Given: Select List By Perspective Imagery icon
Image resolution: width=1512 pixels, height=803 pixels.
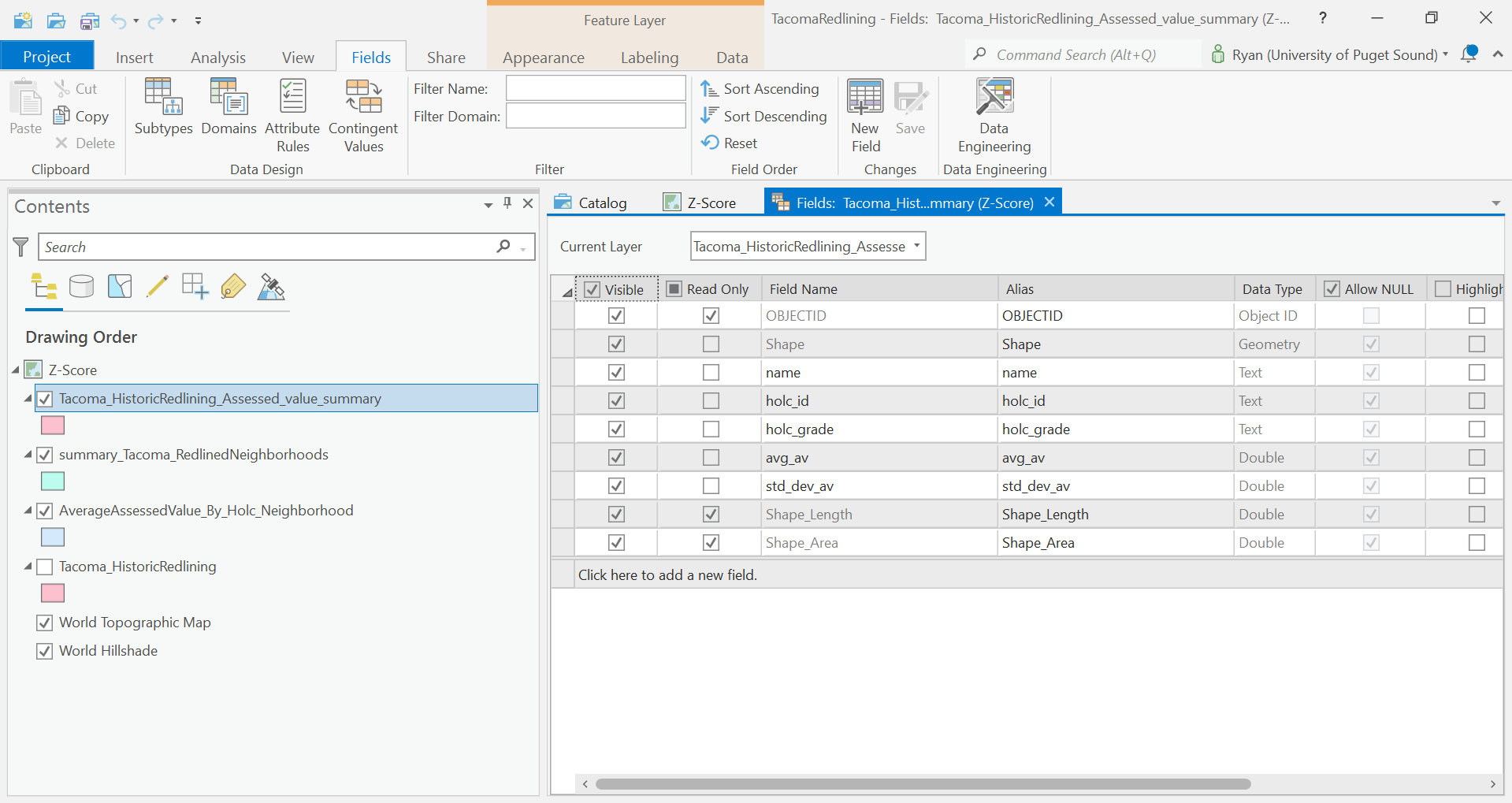Looking at the screenshot, I should (x=271, y=286).
